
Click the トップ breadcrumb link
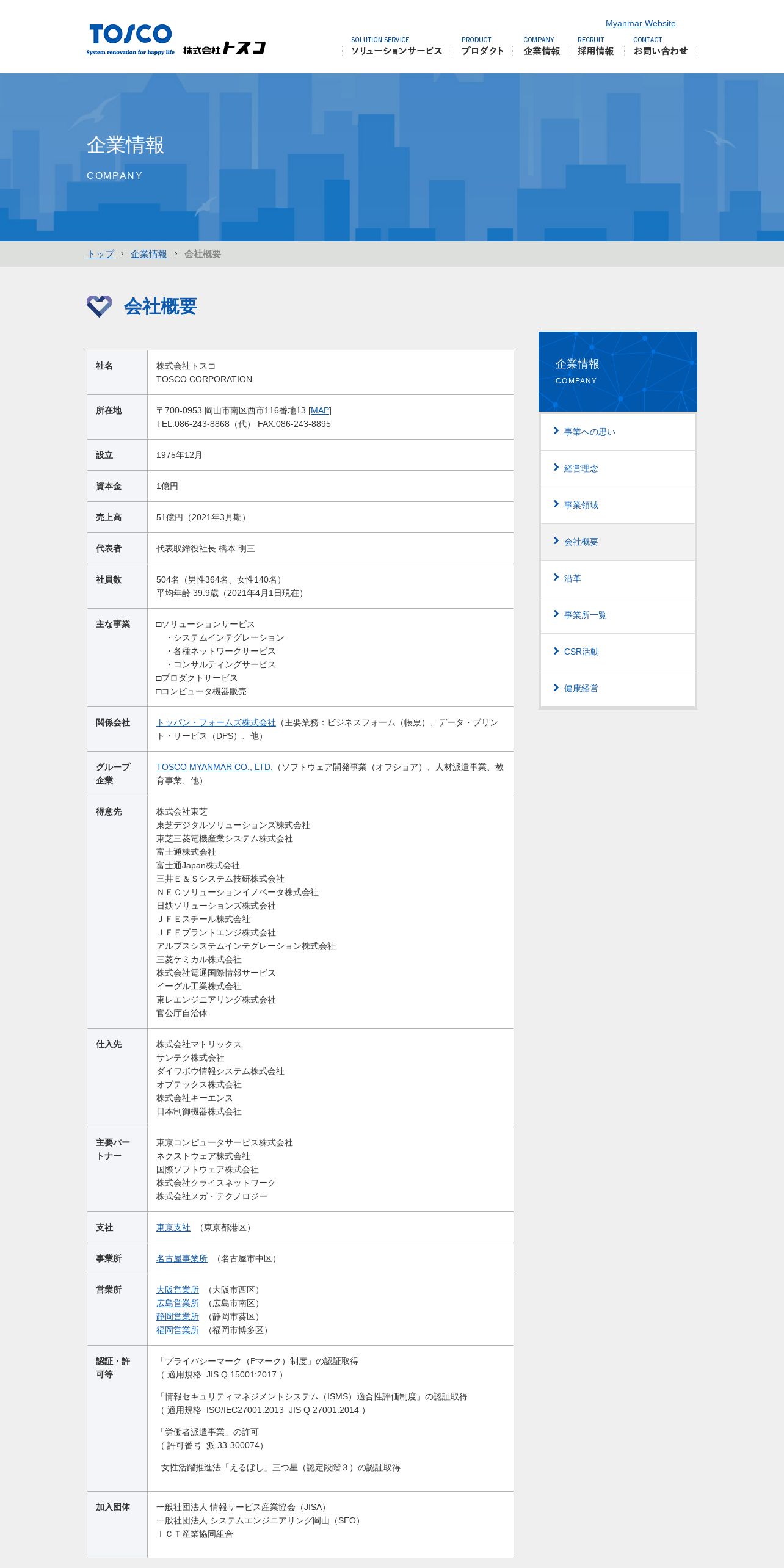(x=100, y=254)
